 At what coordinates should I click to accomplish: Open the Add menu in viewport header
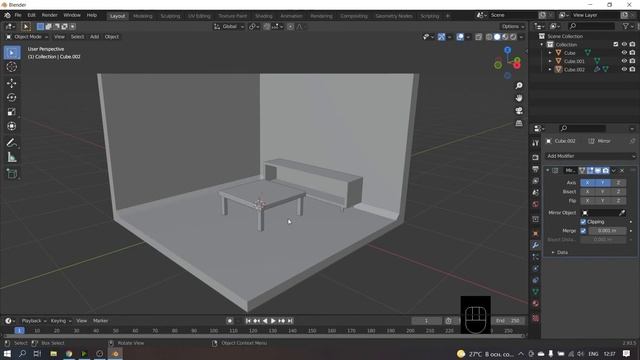click(x=94, y=37)
